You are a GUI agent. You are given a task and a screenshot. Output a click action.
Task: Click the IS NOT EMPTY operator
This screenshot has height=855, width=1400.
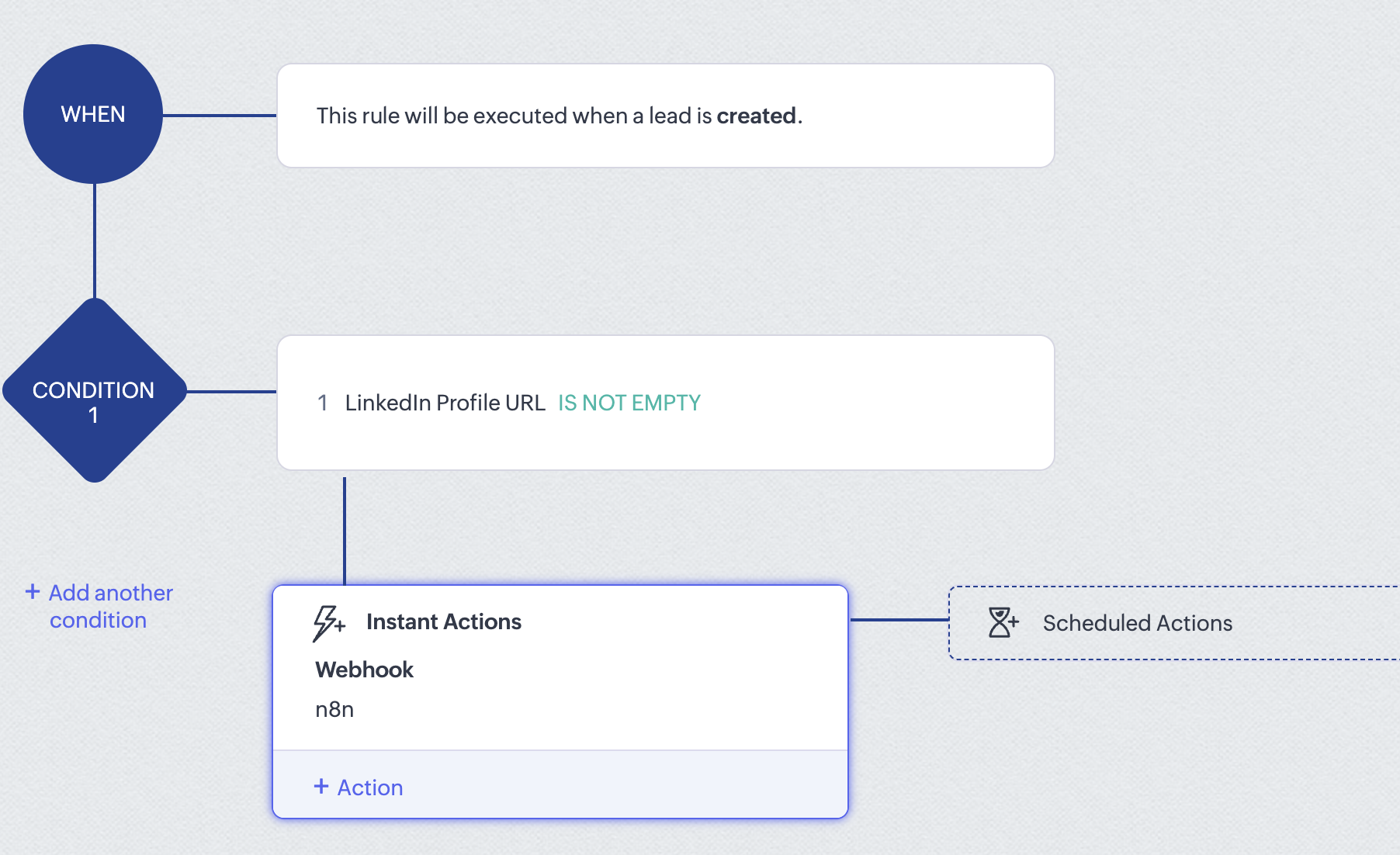pyautogui.click(x=629, y=403)
